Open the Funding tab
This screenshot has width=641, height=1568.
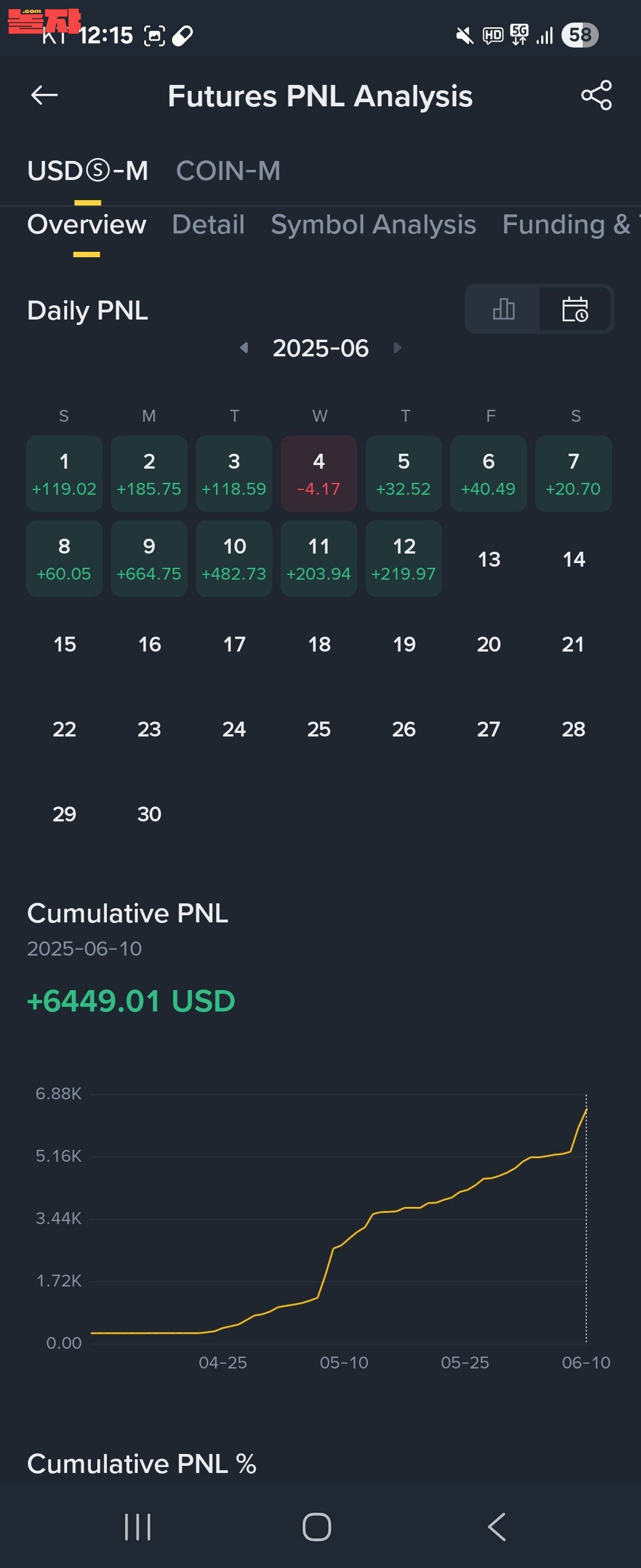point(570,224)
